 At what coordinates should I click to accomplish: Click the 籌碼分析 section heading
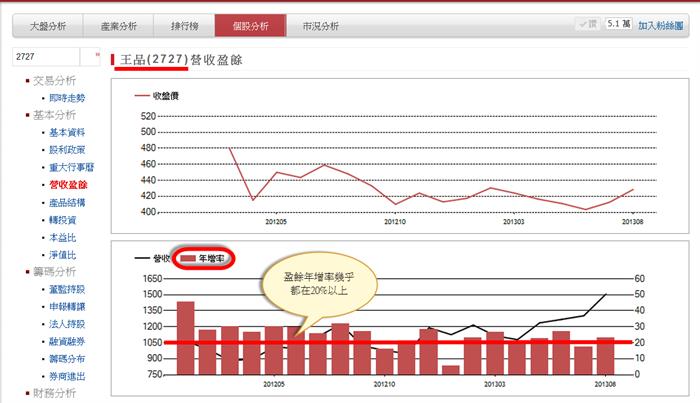[54, 271]
